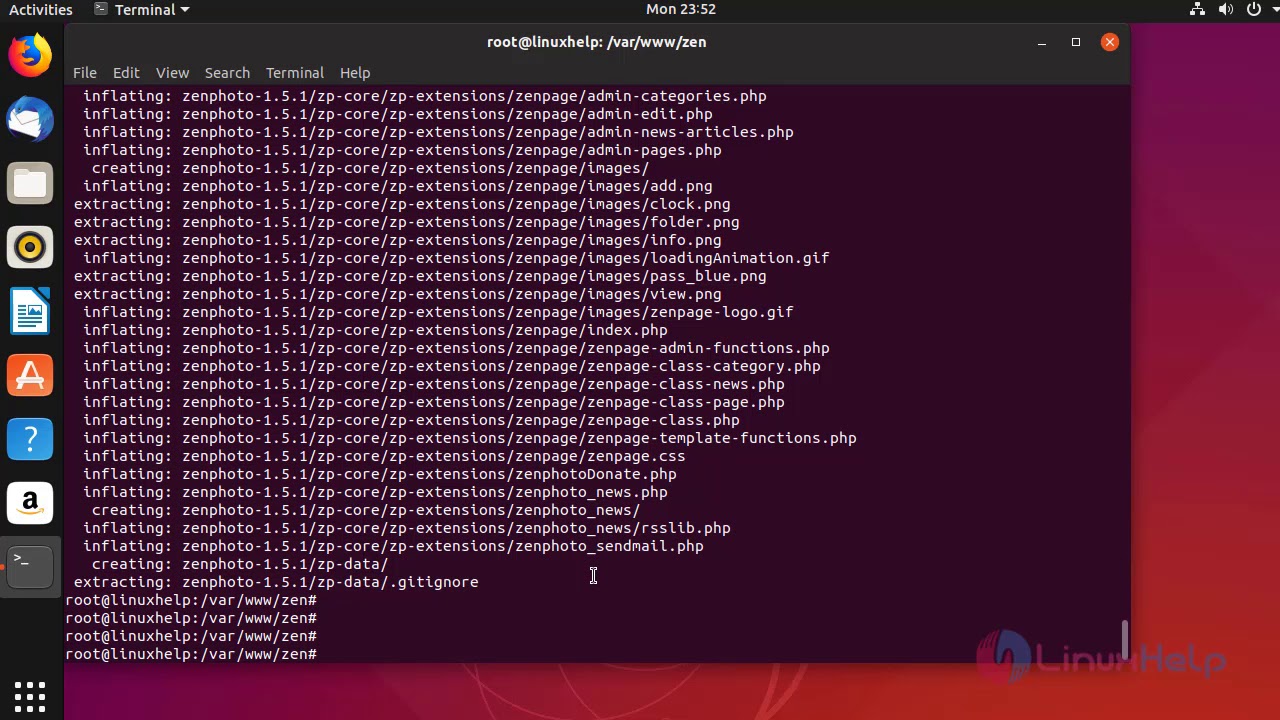1280x720 pixels.
Task: Click the line ending in admin-categories.php
Action: coord(425,96)
